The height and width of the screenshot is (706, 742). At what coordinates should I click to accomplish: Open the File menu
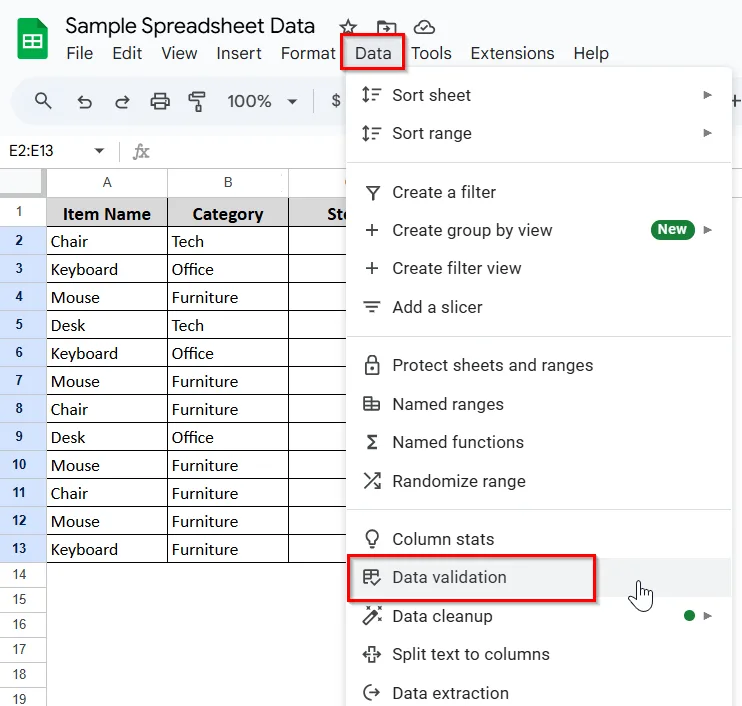(80, 53)
